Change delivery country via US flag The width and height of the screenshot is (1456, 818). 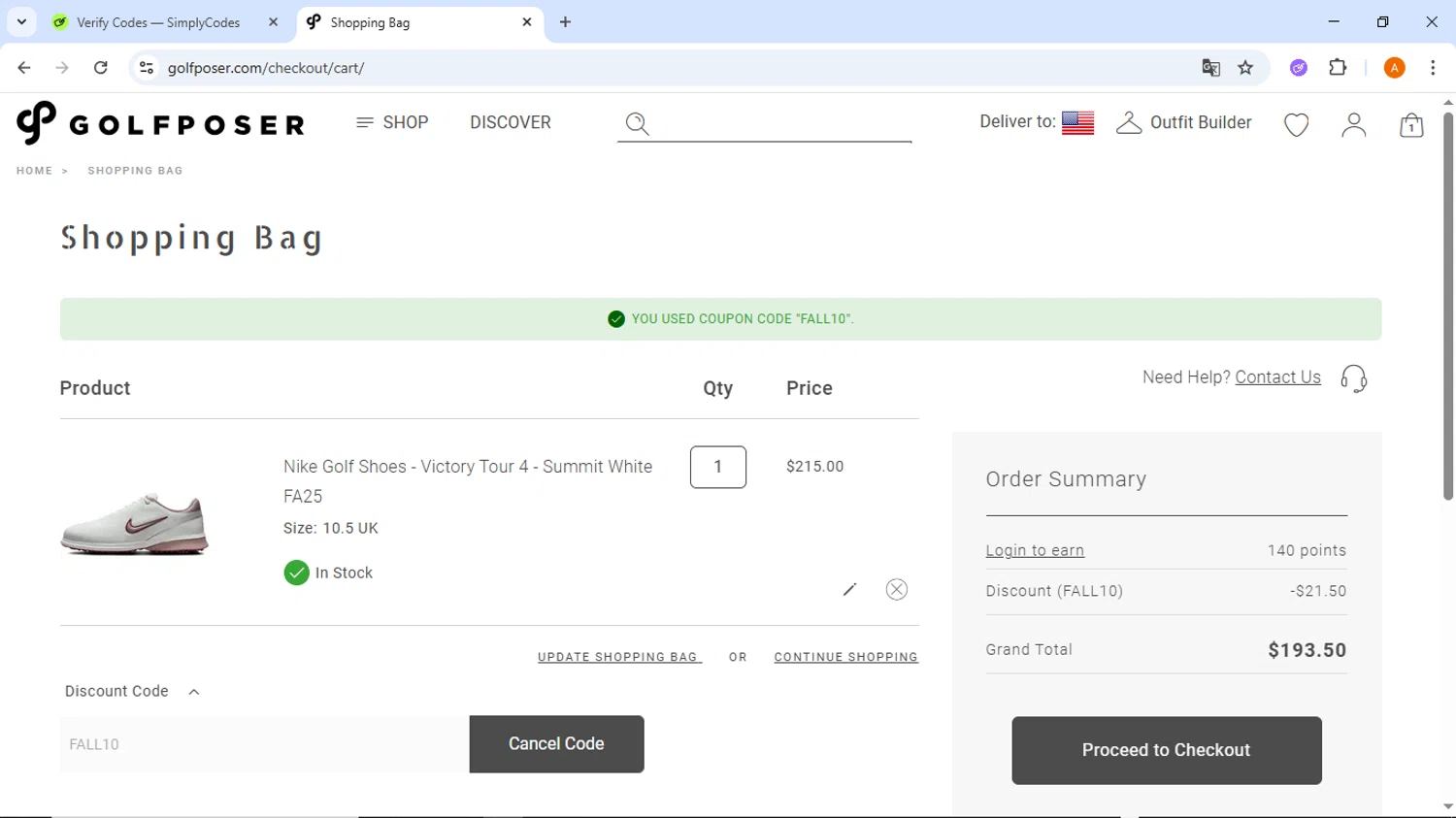tap(1077, 122)
